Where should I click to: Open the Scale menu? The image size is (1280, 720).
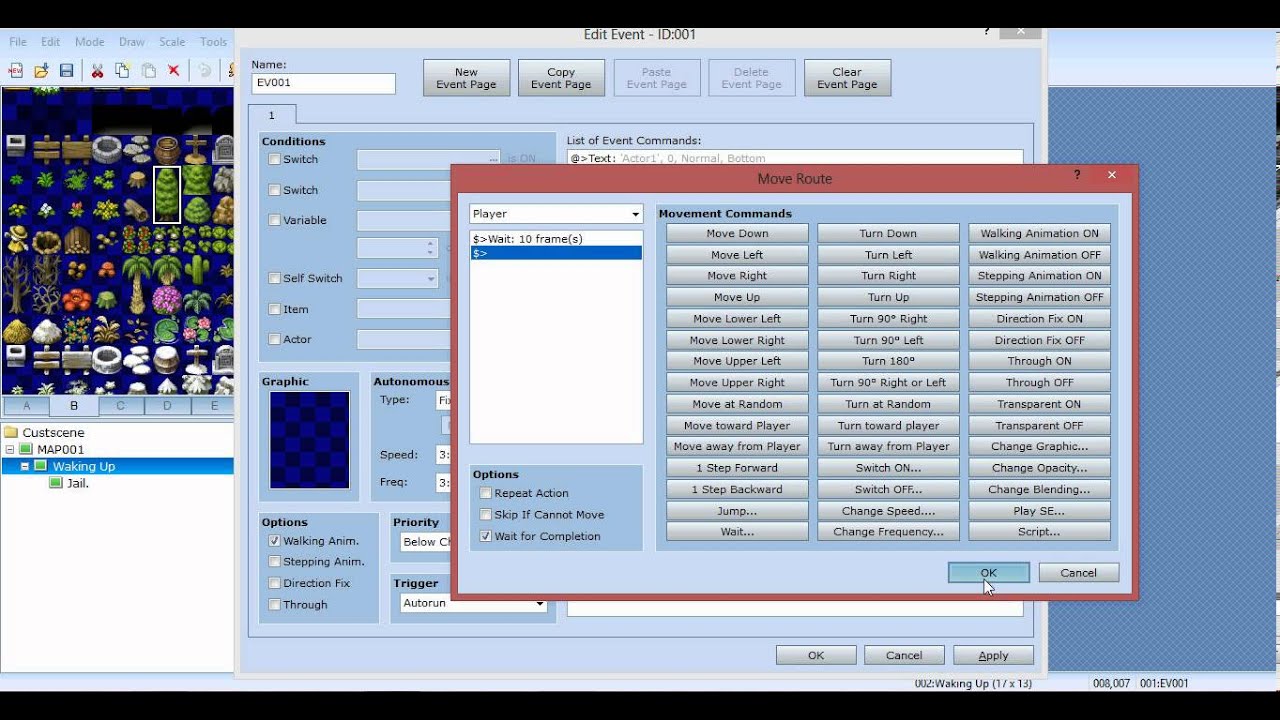(x=172, y=42)
